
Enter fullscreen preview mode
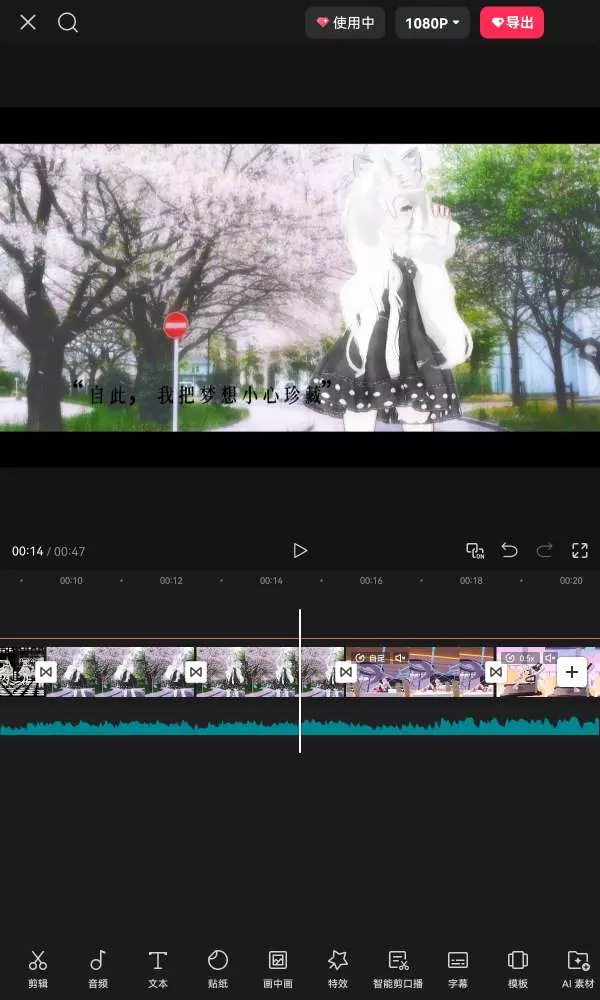pos(580,550)
